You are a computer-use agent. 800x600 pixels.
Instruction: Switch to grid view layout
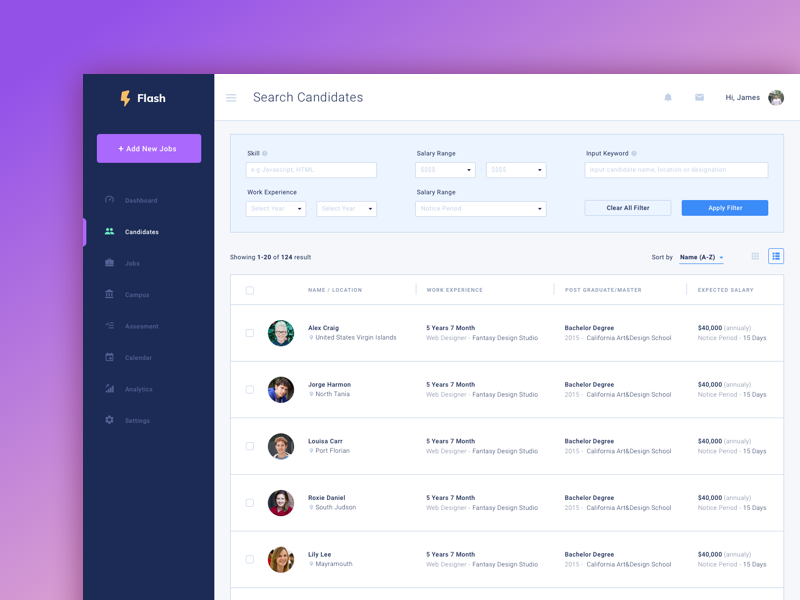(755, 256)
